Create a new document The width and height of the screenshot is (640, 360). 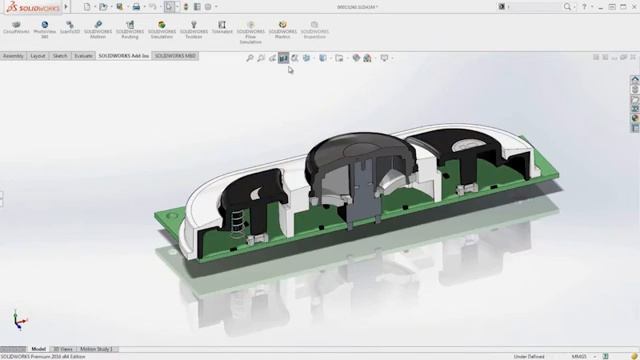87,7
